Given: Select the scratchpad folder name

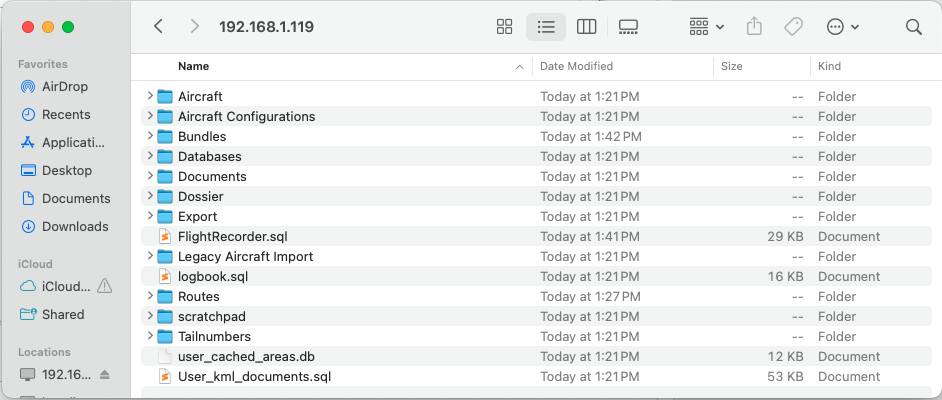Looking at the screenshot, I should click(211, 317).
